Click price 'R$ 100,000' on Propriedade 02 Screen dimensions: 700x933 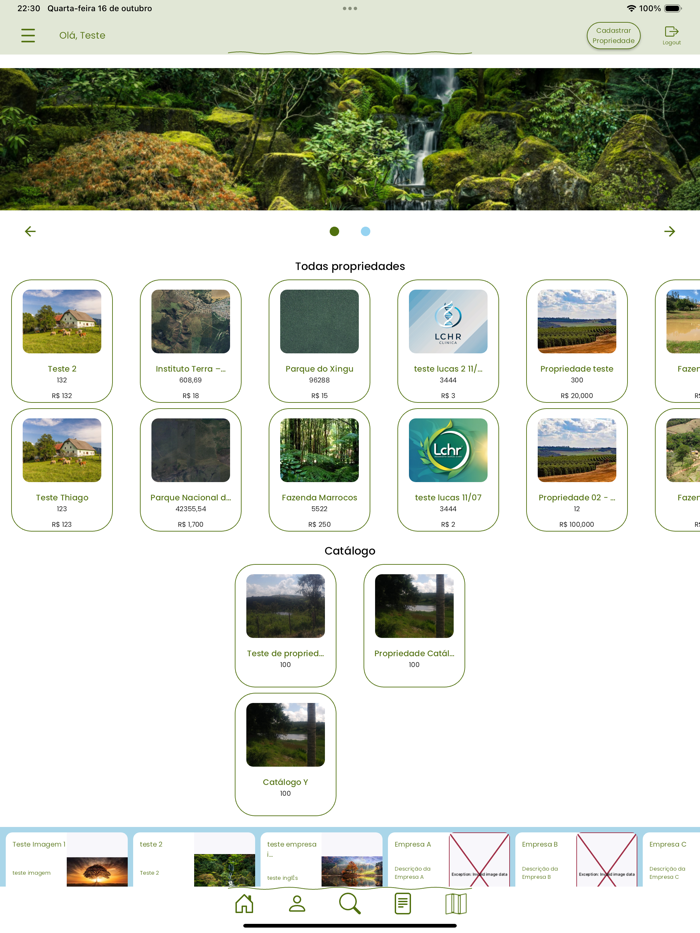[x=577, y=524]
